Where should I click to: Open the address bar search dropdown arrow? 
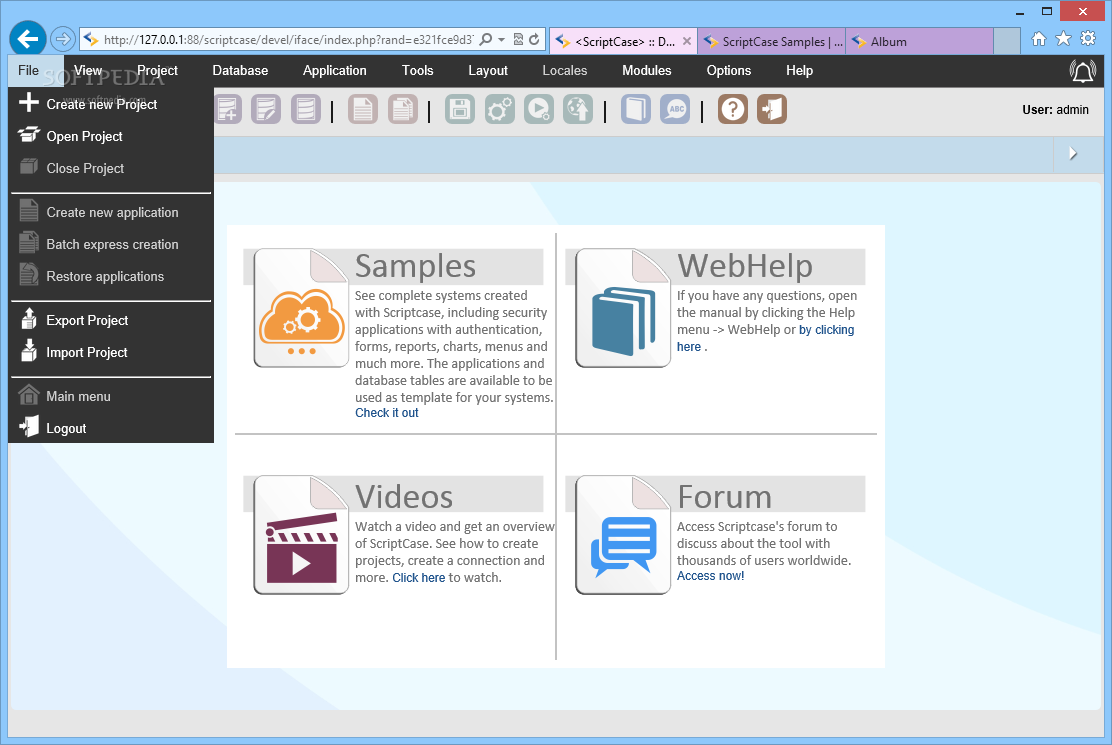[x=501, y=40]
